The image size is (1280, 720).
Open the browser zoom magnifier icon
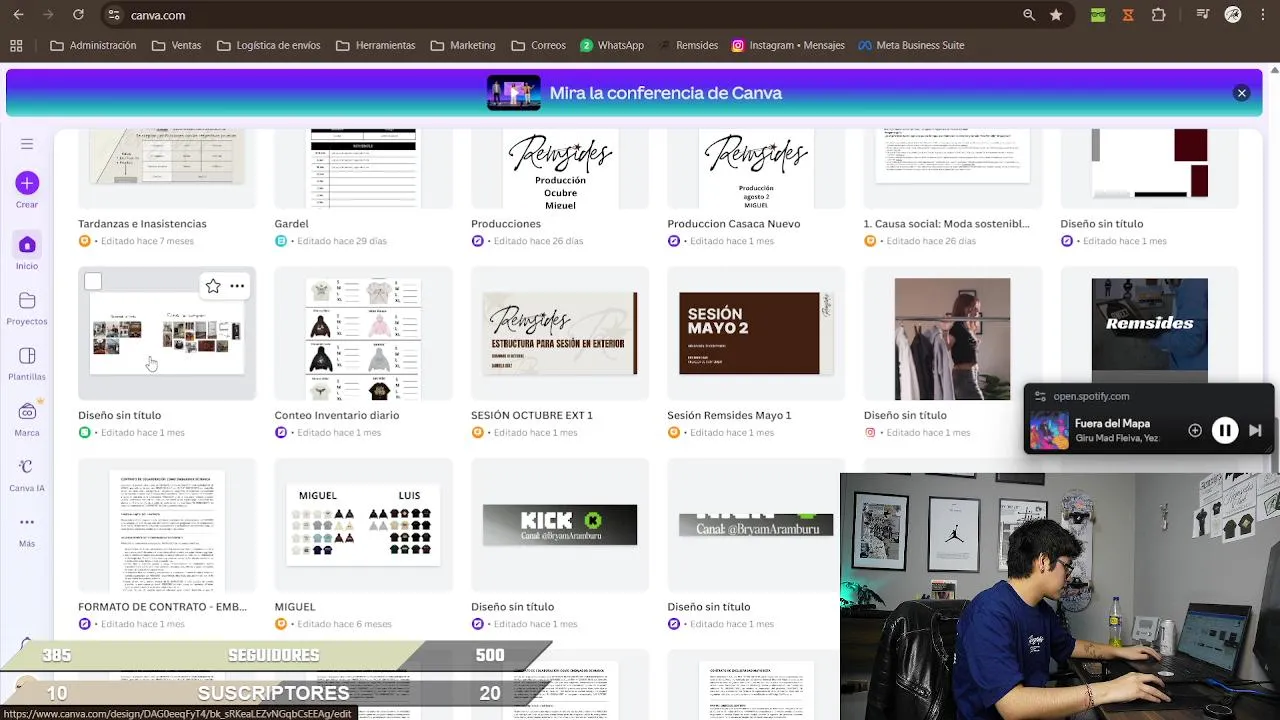[1029, 15]
